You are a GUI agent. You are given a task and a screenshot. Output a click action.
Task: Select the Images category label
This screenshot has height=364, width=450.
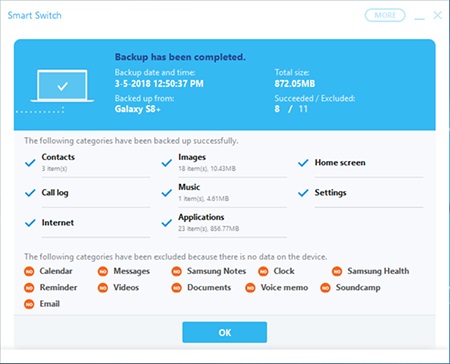pos(192,157)
